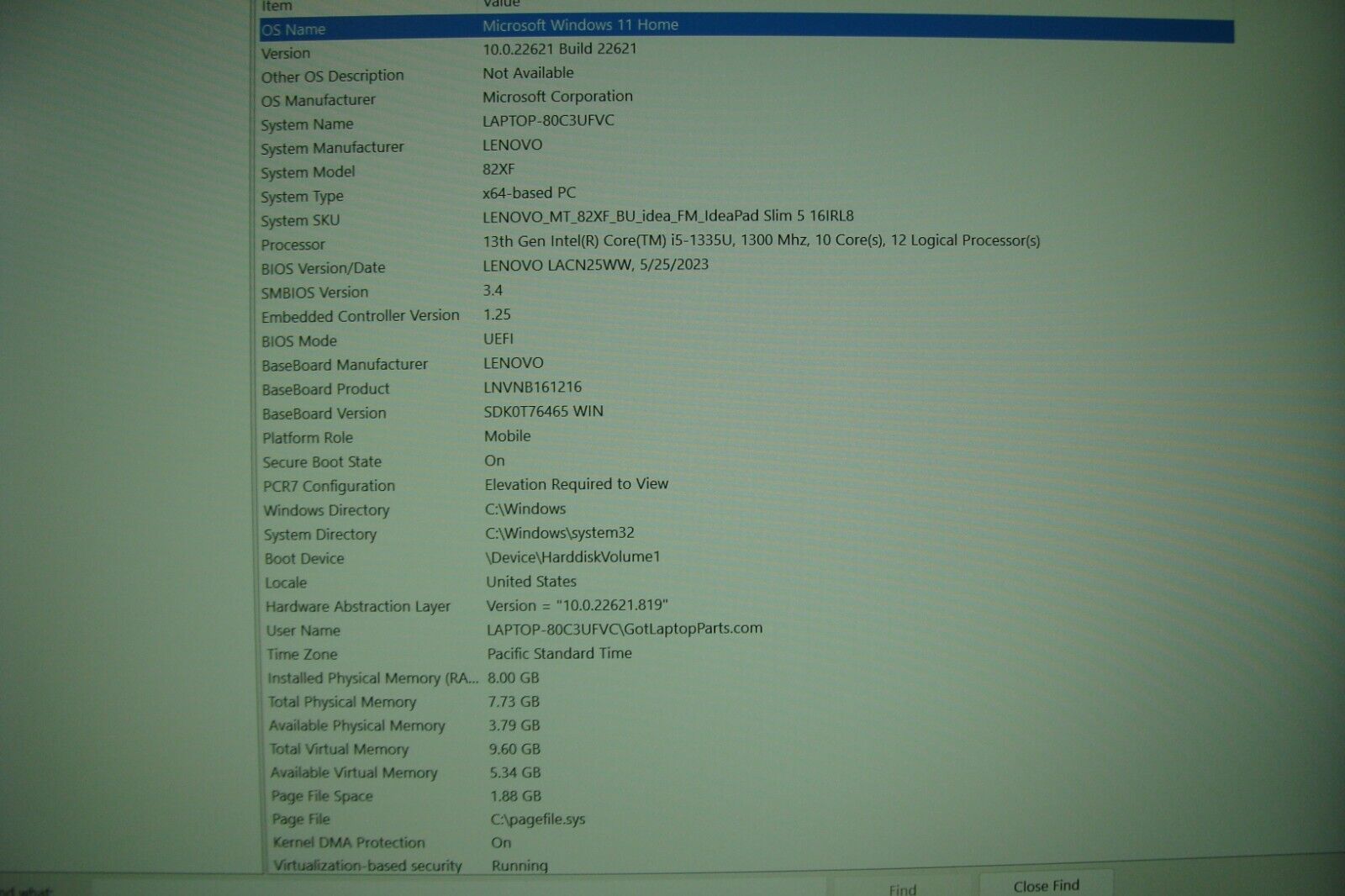Select the Boot Device label
1345x896 pixels.
304,559
